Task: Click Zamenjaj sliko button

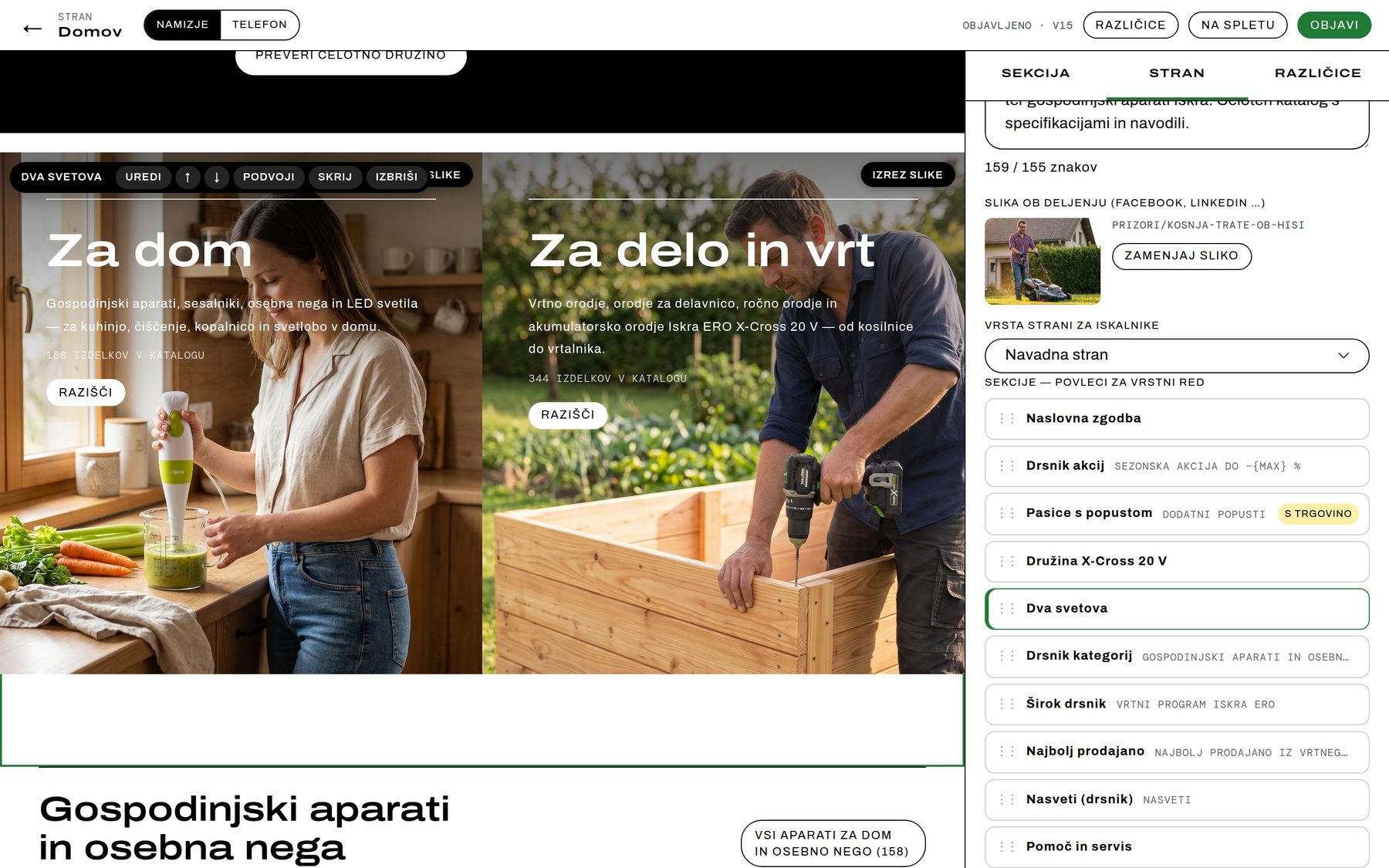Action: click(1181, 256)
